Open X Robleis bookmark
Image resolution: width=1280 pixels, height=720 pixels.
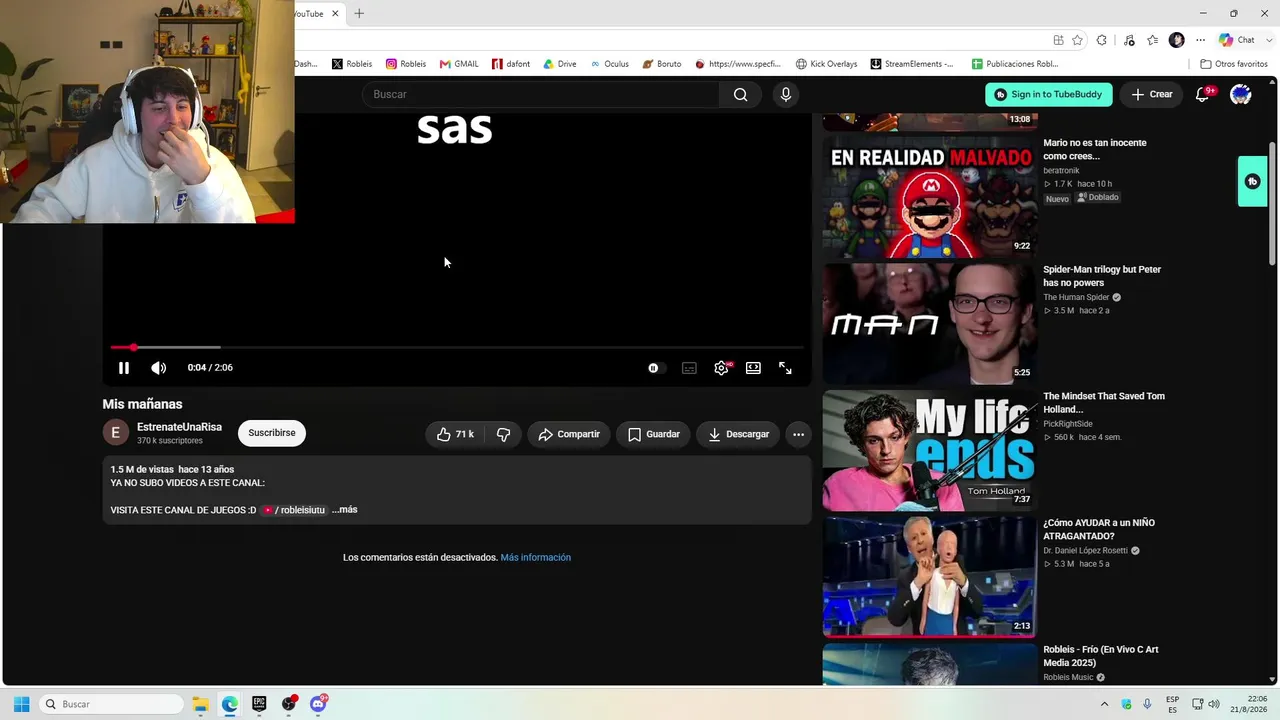coord(352,64)
